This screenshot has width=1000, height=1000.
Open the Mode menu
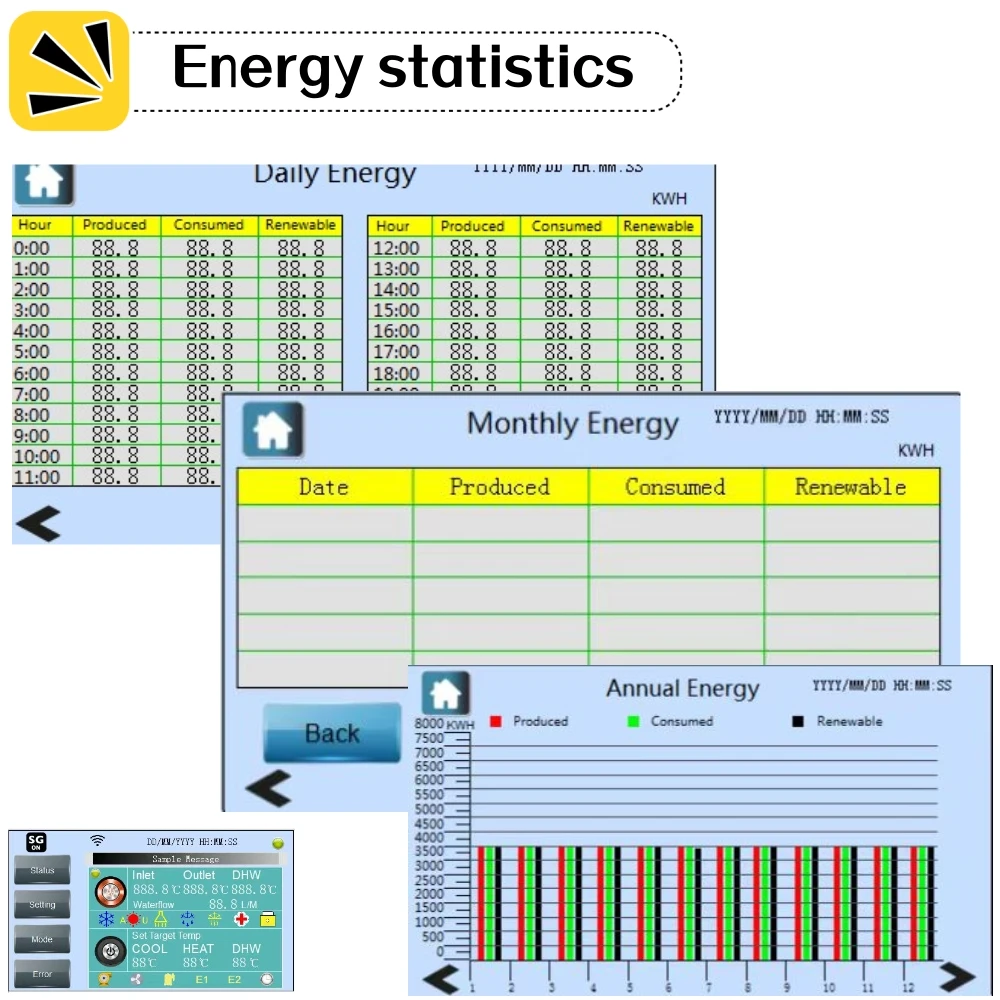(42, 940)
